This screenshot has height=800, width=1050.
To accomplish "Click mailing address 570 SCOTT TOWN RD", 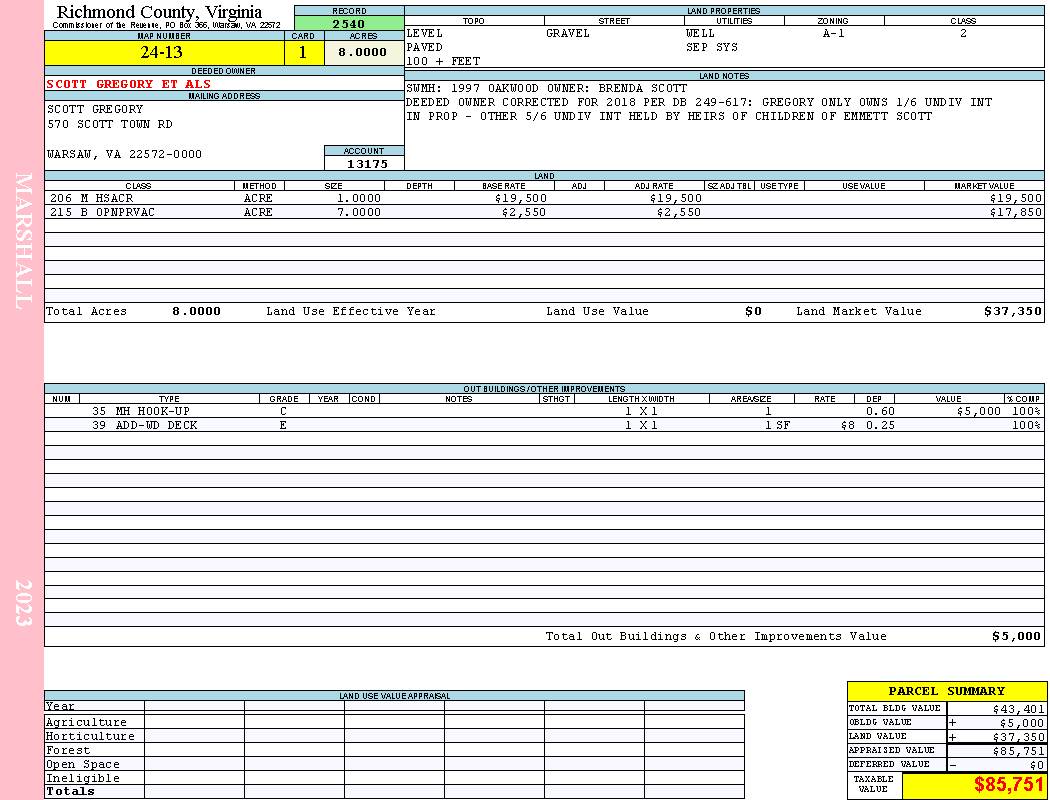I will click(110, 124).
